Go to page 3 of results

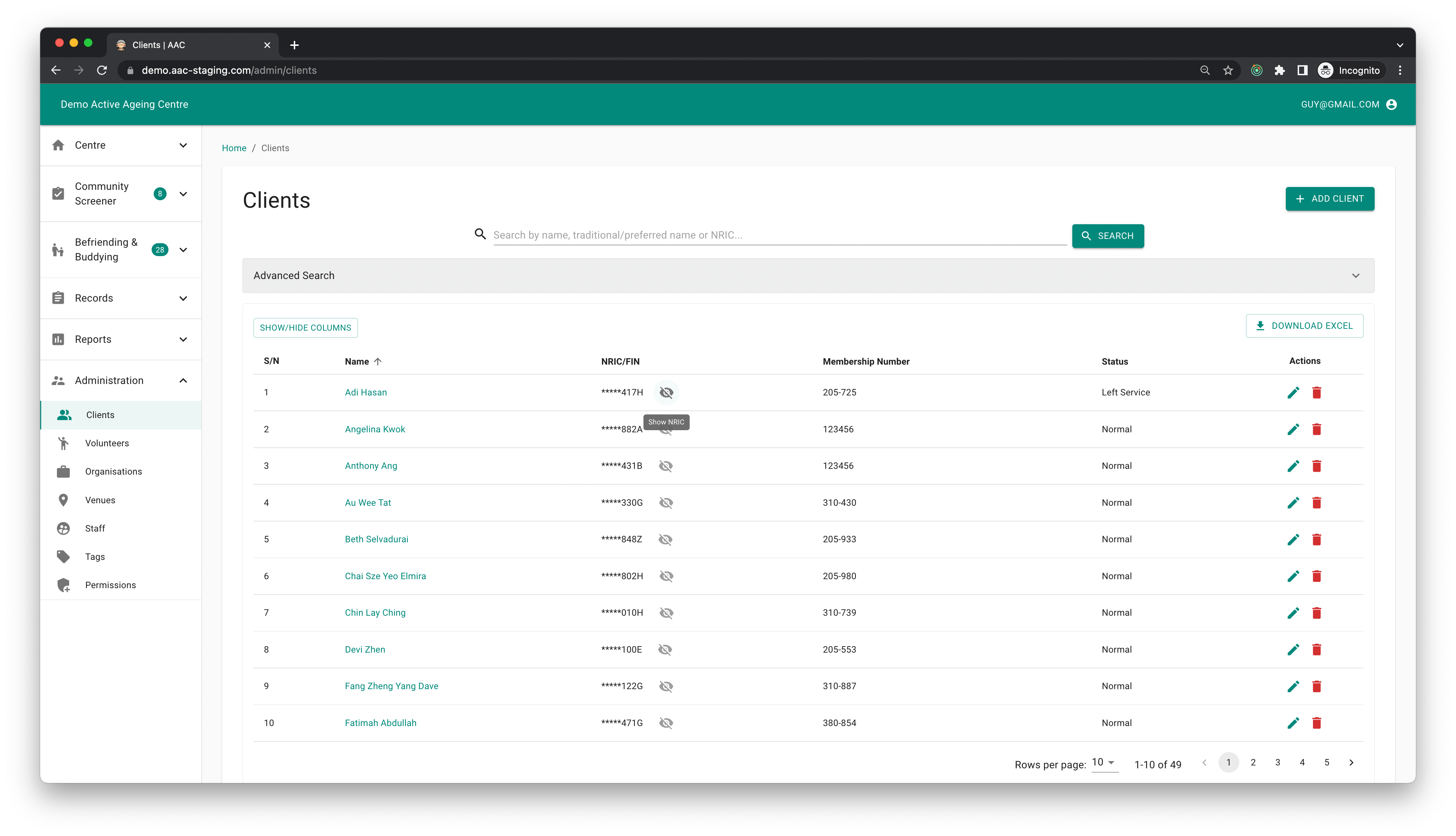1278,763
